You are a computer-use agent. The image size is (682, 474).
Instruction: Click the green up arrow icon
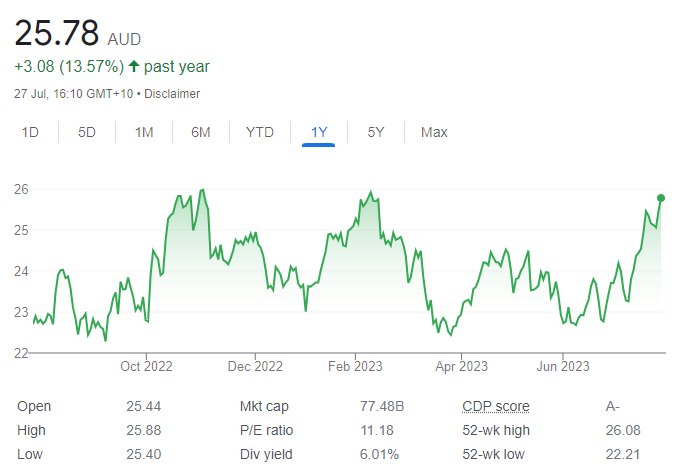134,67
